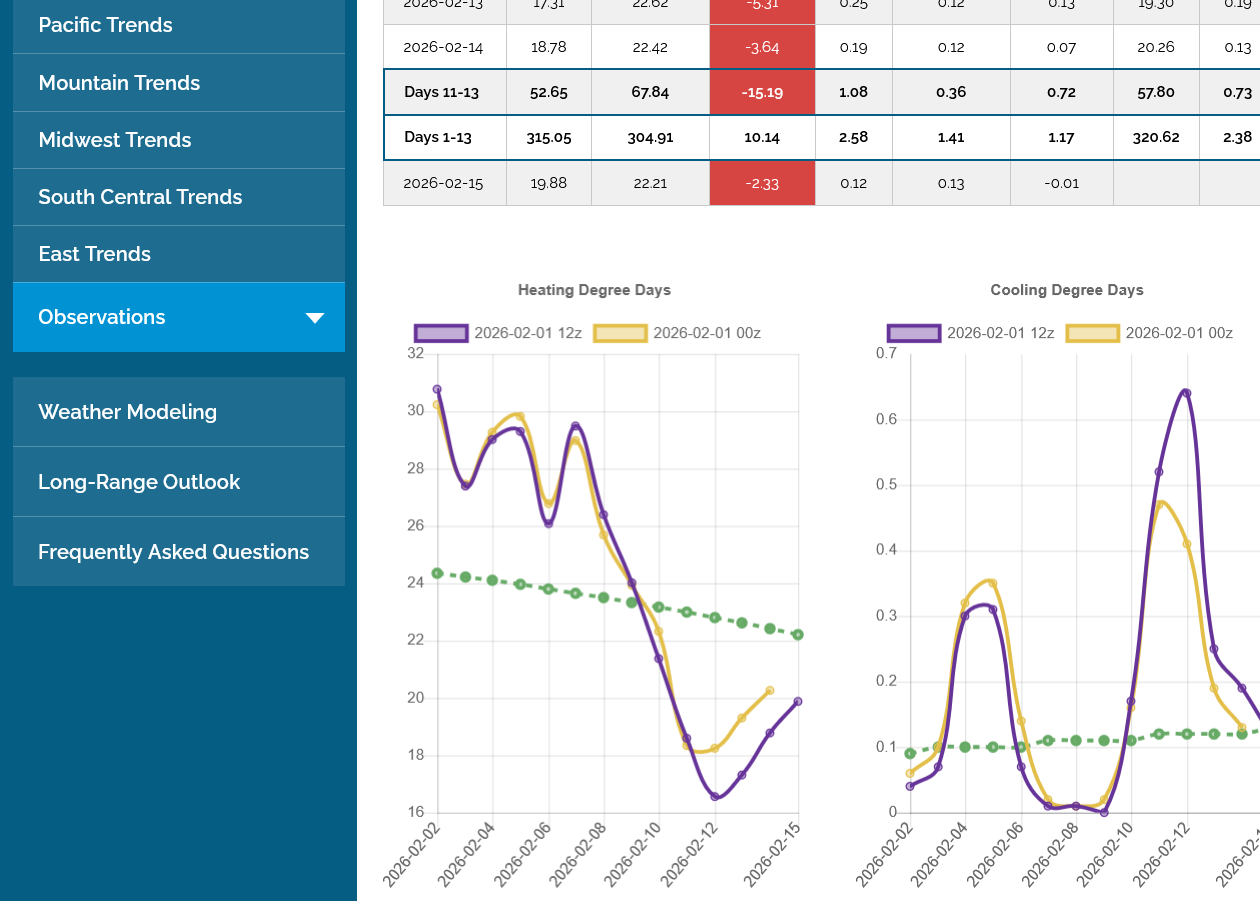
Task: Navigate to East Trends
Action: coord(94,254)
